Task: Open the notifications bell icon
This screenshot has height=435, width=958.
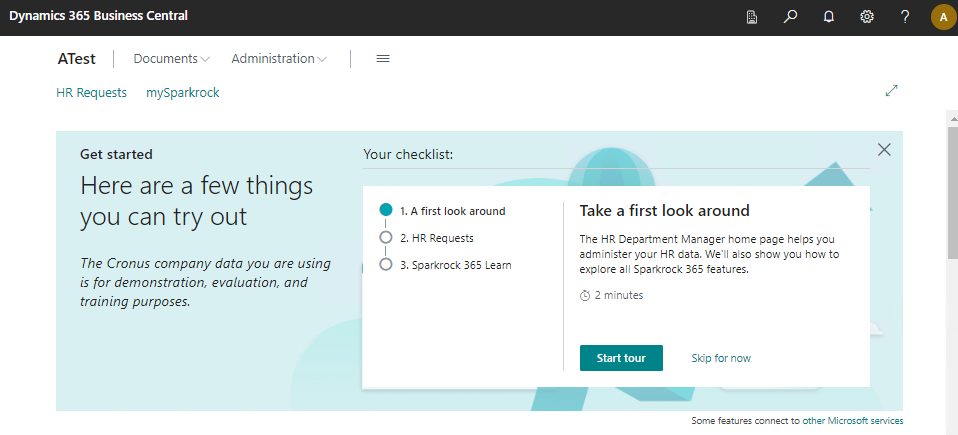Action: pyautogui.click(x=828, y=17)
